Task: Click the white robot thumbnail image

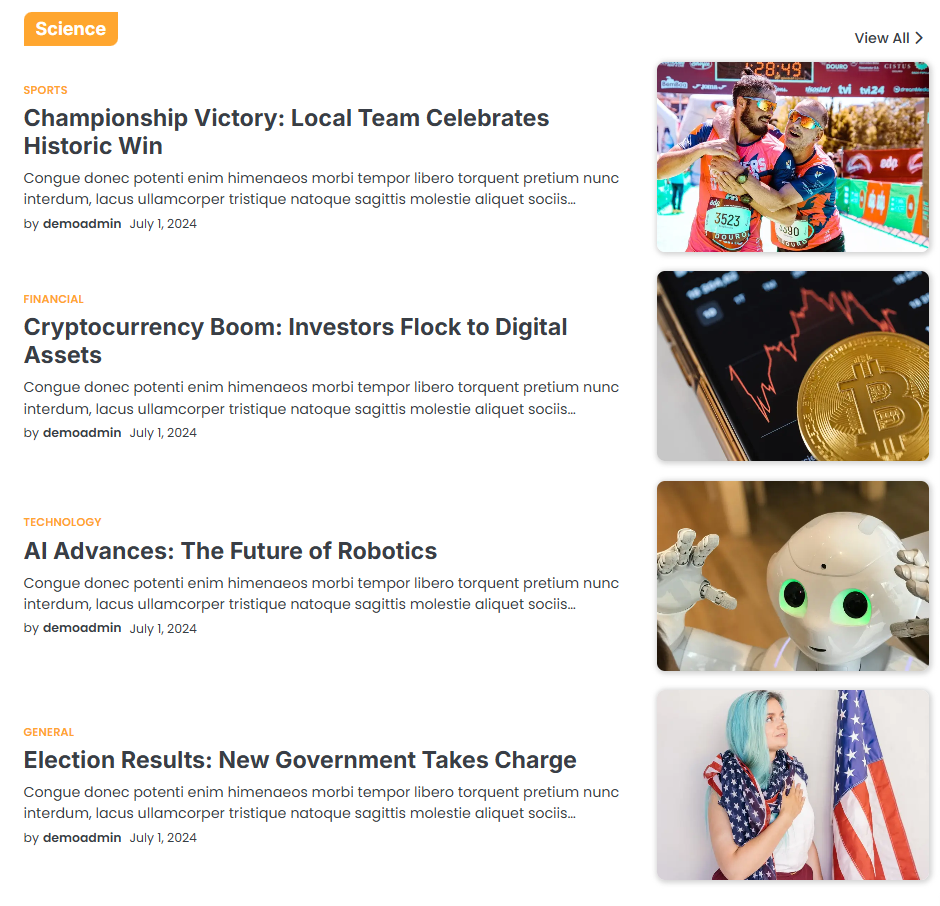Action: pyautogui.click(x=793, y=576)
